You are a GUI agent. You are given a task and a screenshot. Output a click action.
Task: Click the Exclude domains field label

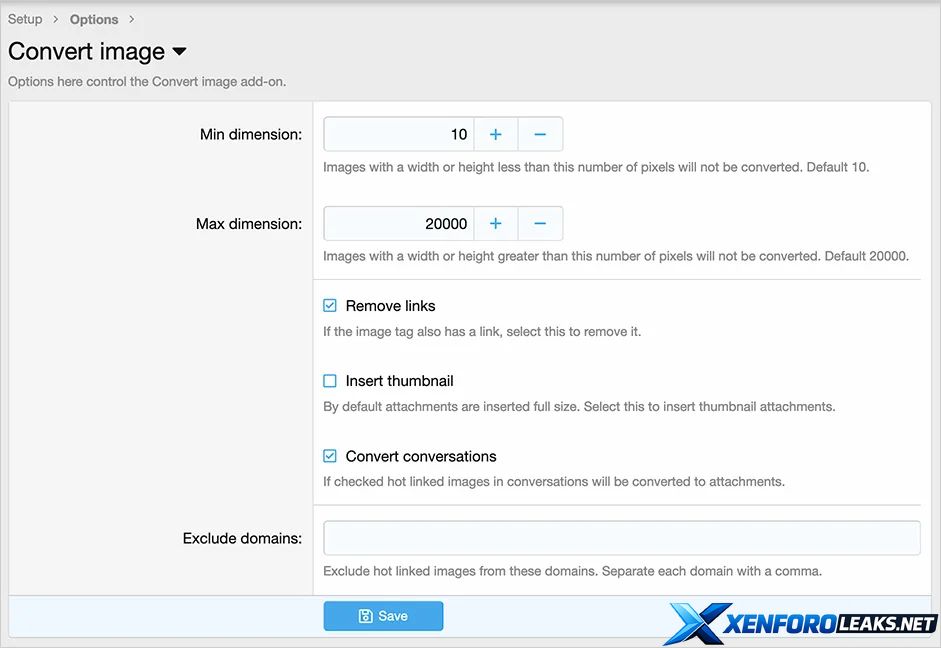(x=242, y=538)
